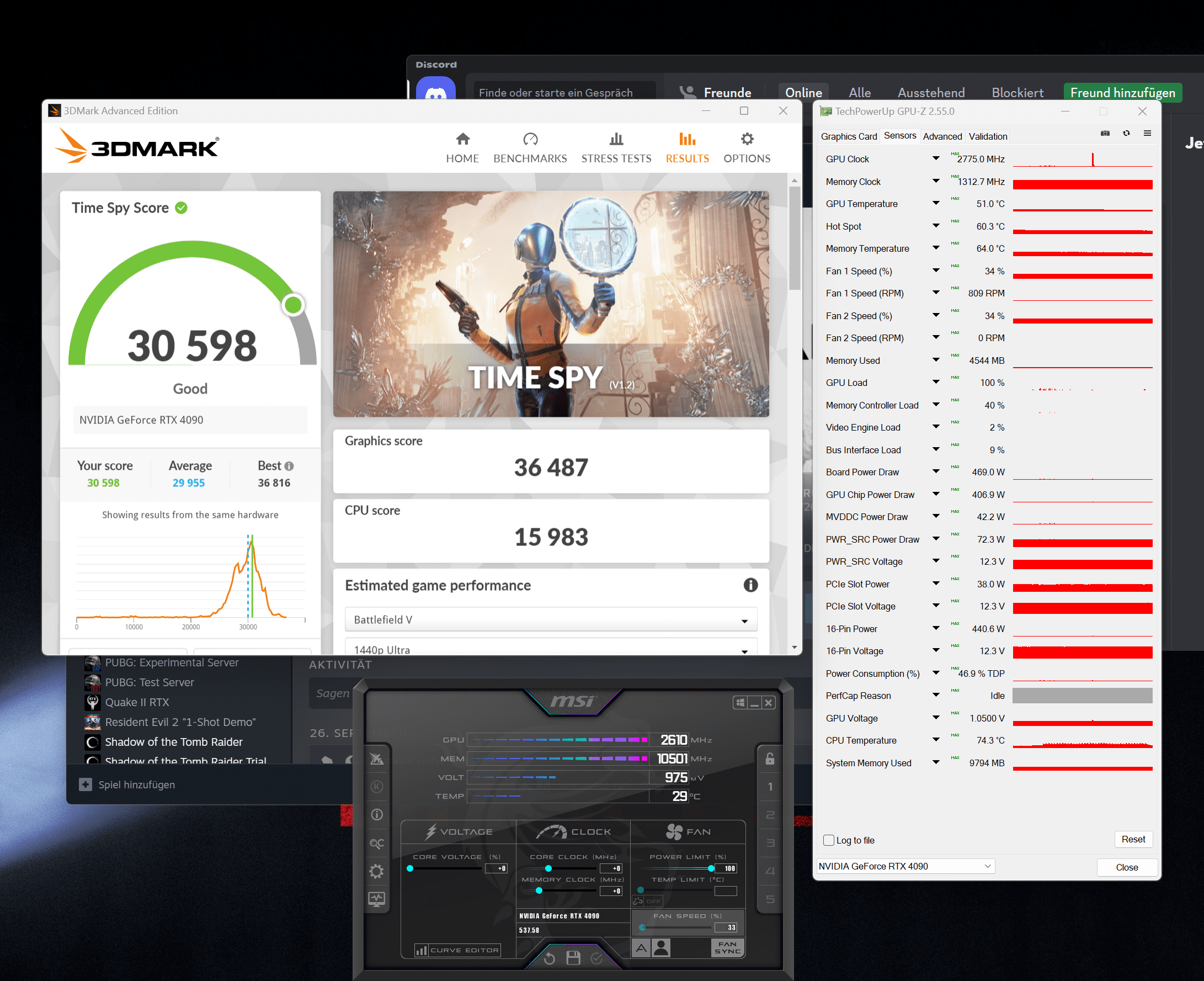Toggle the temp limit link OFF button

click(x=647, y=902)
